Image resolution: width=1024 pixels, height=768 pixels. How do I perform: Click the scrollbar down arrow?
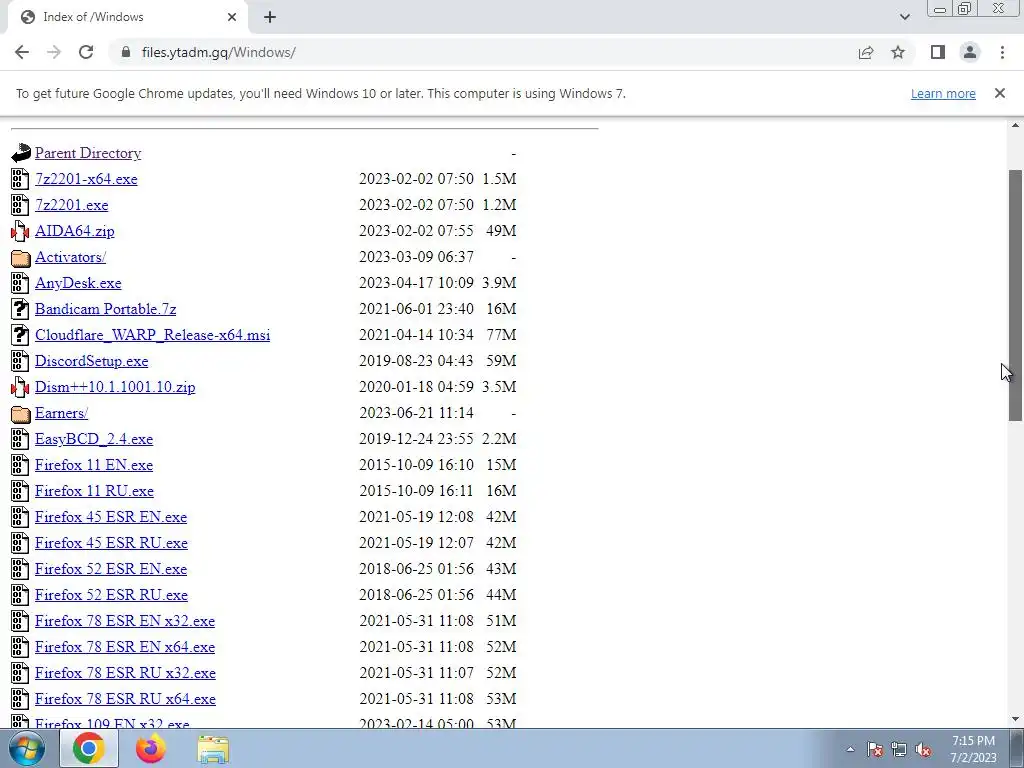pyautogui.click(x=1015, y=720)
